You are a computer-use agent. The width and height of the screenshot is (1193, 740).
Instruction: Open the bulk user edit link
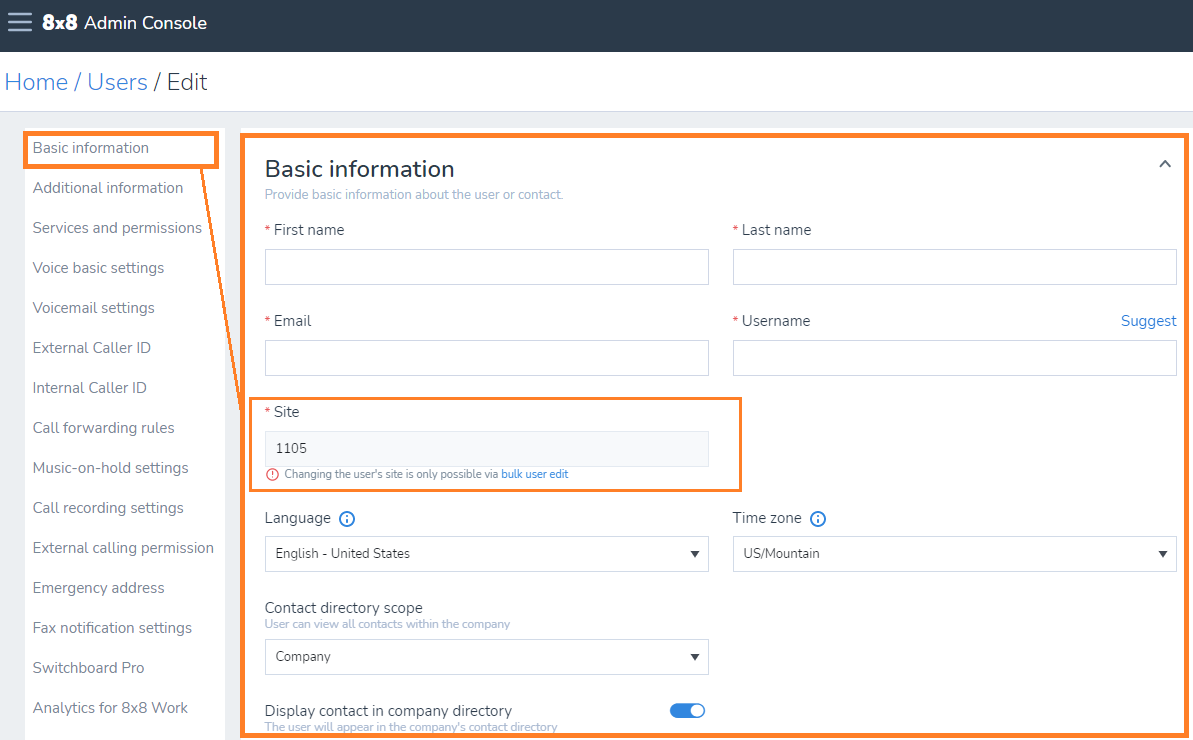(535, 474)
